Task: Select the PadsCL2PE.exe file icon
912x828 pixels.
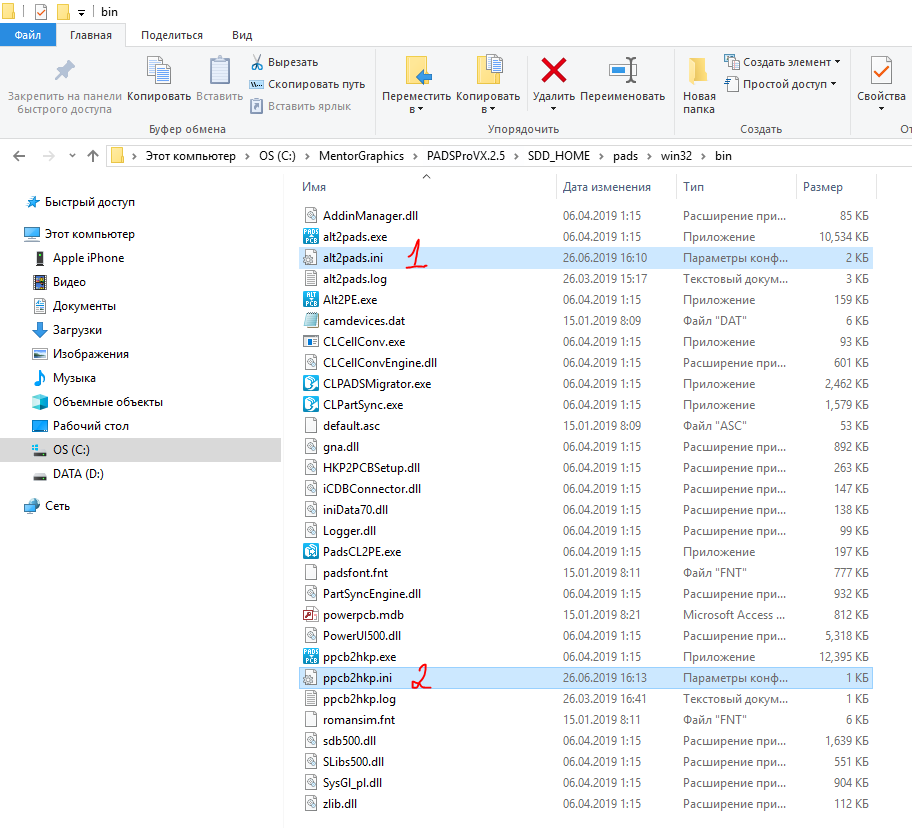Action: [x=311, y=551]
